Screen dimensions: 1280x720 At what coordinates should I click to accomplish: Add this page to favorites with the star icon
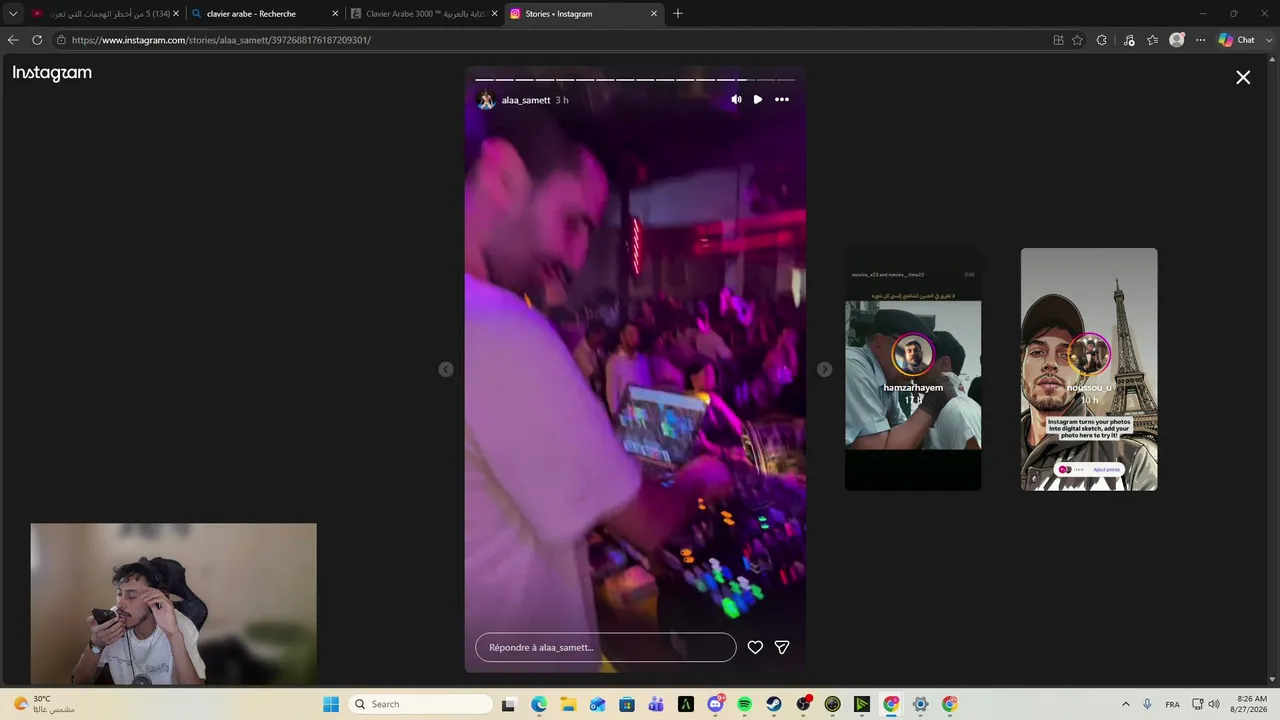pos(1077,40)
